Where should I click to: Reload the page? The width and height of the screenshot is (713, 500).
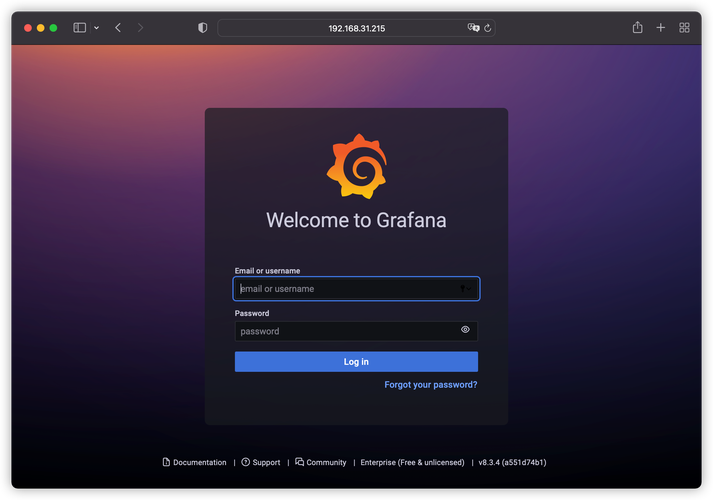click(488, 28)
